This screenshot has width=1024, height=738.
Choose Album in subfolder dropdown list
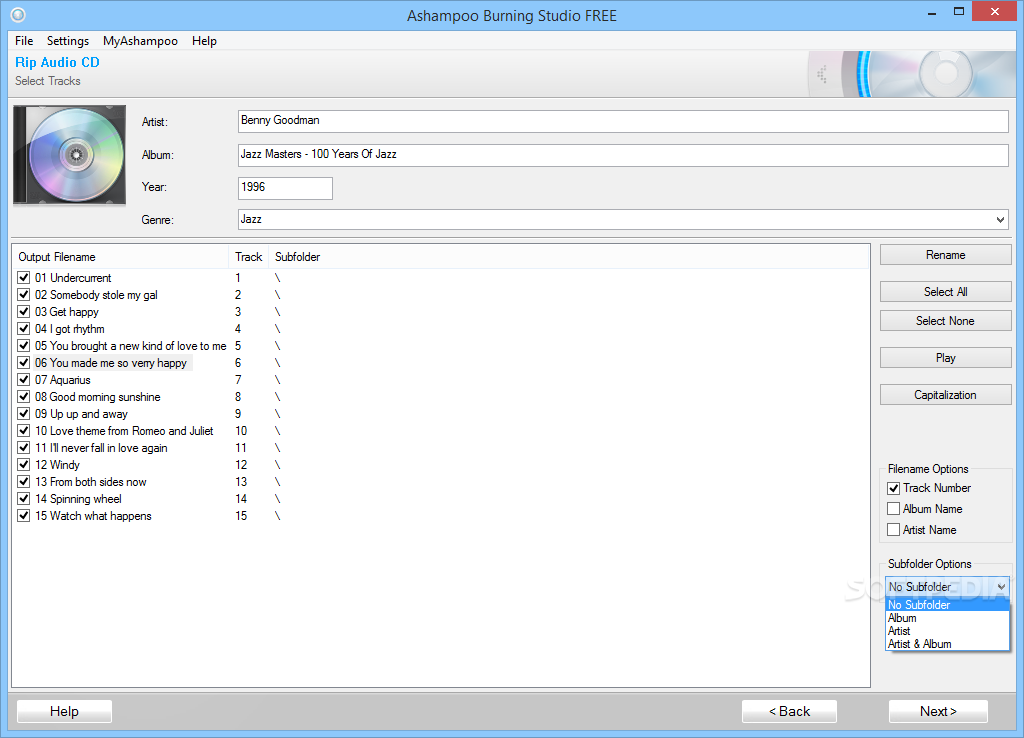click(948, 618)
